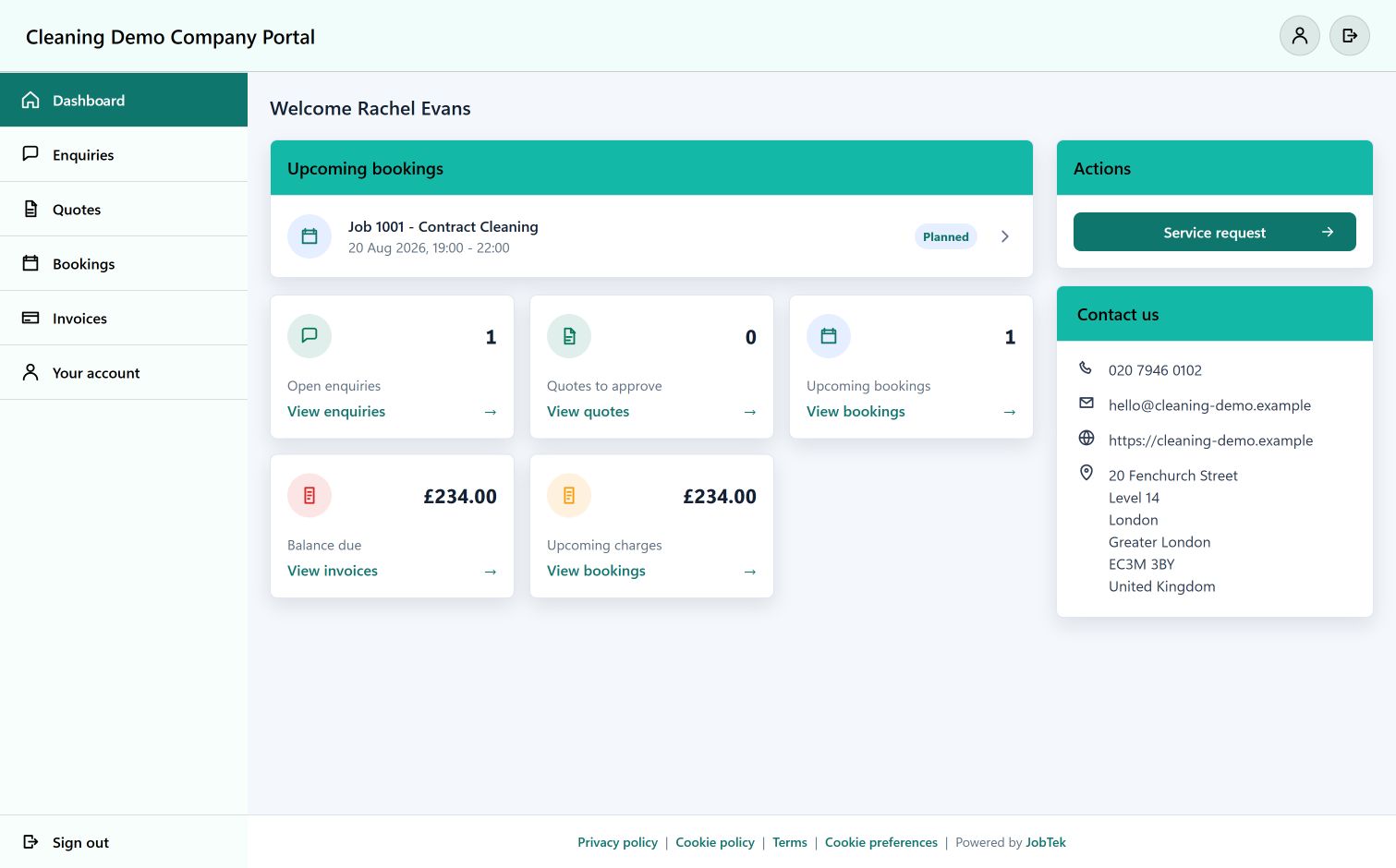
Task: Click the Service request button
Action: pyautogui.click(x=1214, y=232)
